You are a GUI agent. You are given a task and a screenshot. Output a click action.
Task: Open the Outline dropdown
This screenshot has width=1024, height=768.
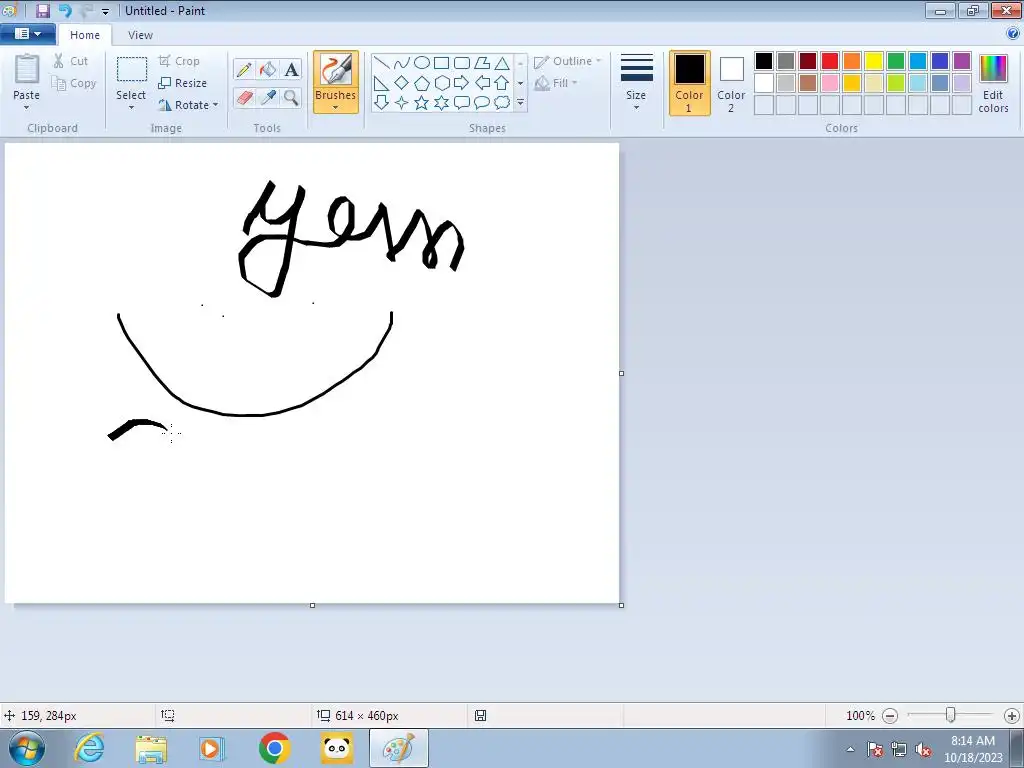coord(567,61)
